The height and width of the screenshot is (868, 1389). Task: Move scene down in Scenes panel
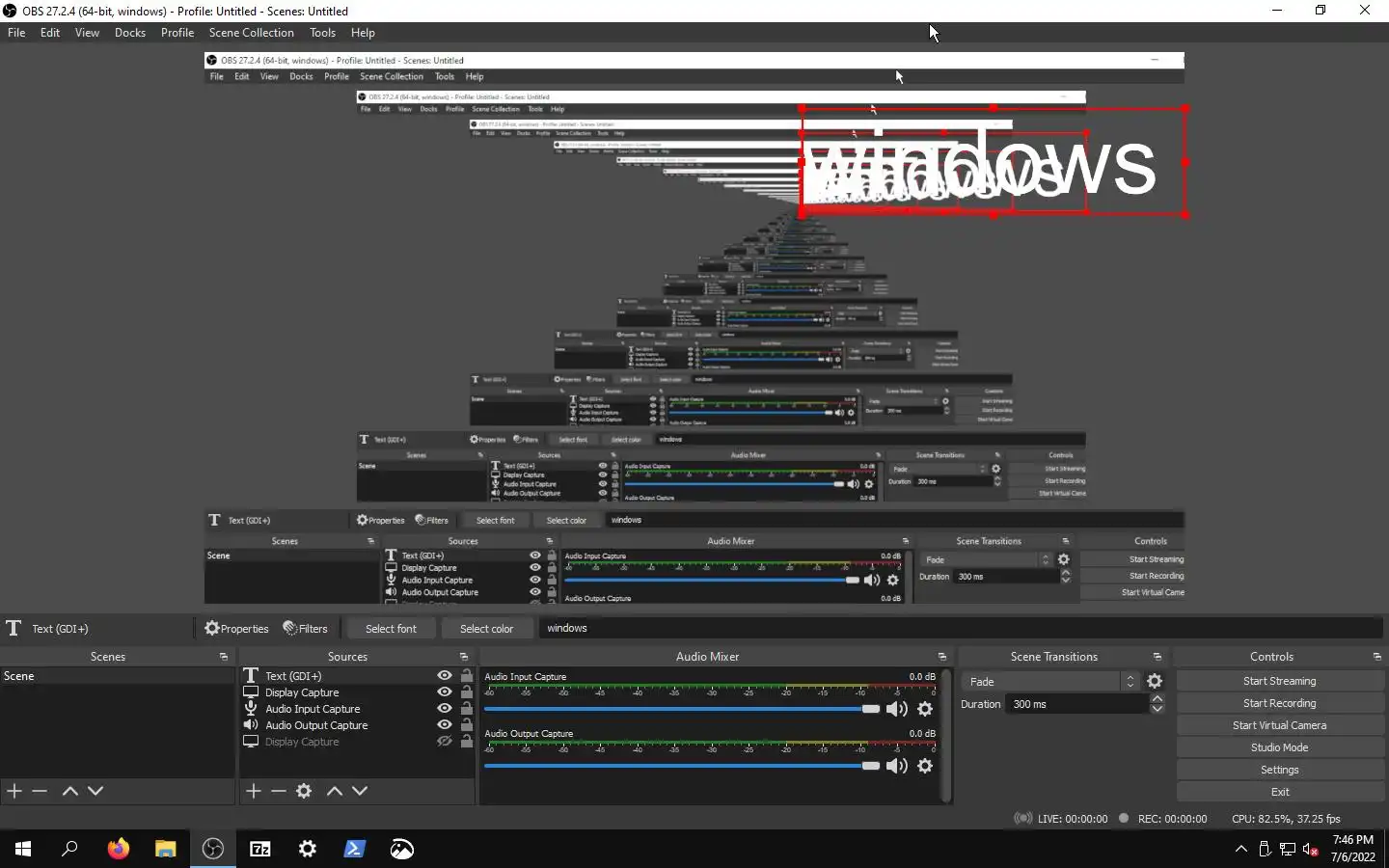(95, 791)
